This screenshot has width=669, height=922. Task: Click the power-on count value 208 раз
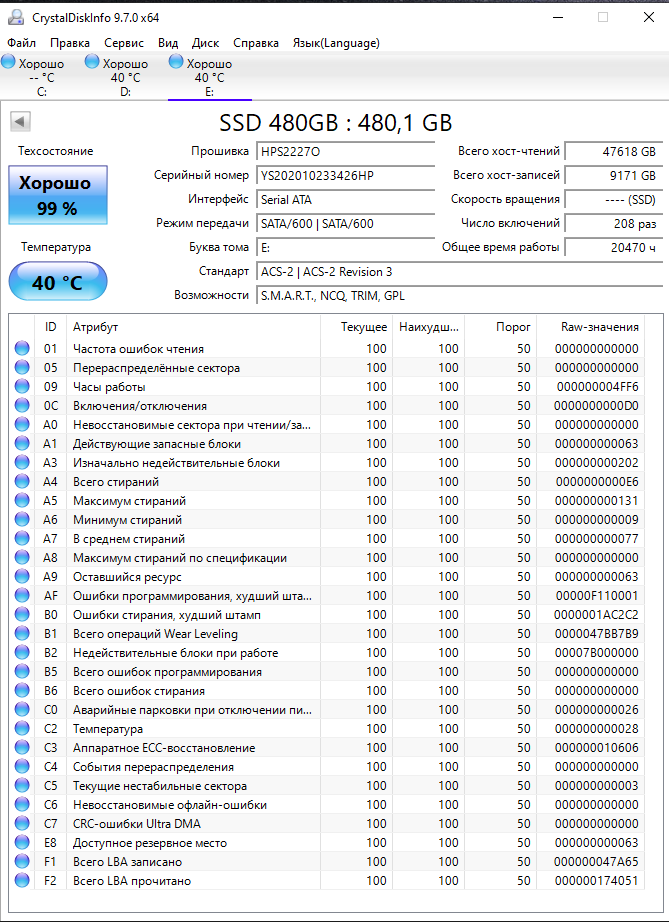point(614,223)
